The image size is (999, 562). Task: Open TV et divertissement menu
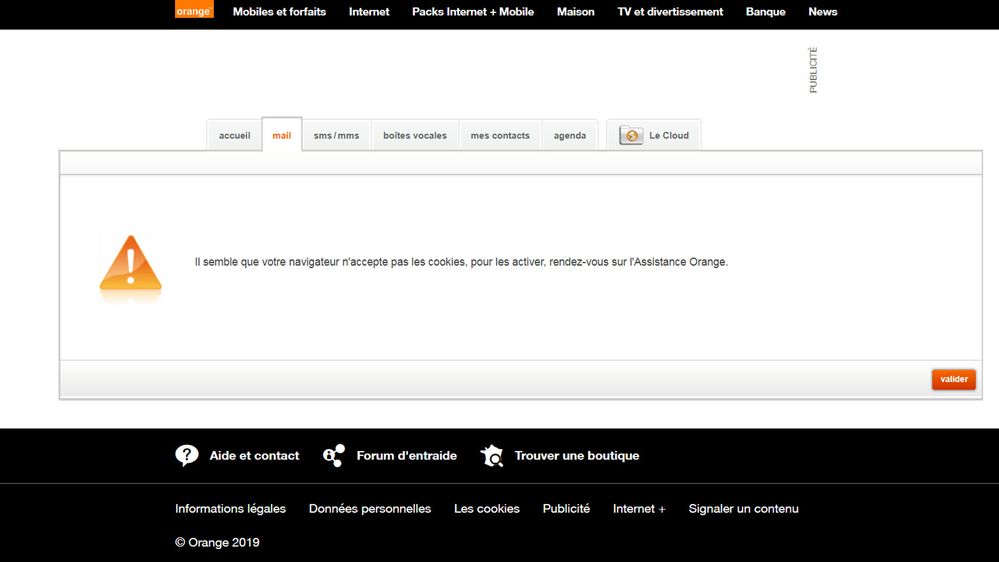(670, 11)
